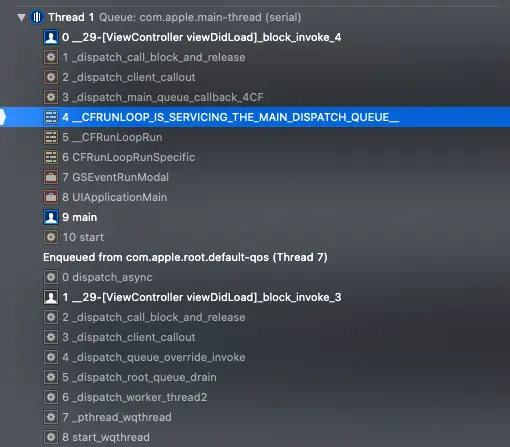Image resolution: width=510 pixels, height=447 pixels.
Task: Select frame 4 __CFRUNLOOP_IS_SERVICING_THE_MAIN_DISPATCH_QUEUE__
Action: tap(255, 117)
